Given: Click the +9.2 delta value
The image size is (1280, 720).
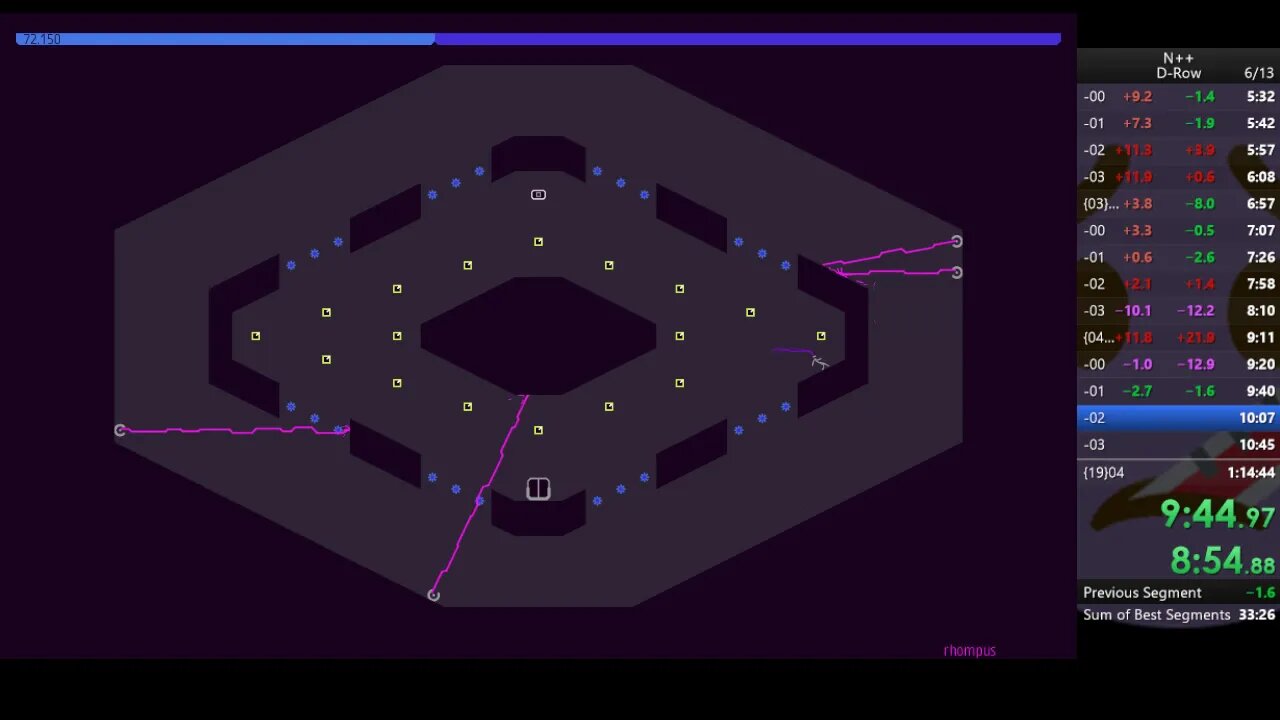Looking at the screenshot, I should pos(1137,97).
